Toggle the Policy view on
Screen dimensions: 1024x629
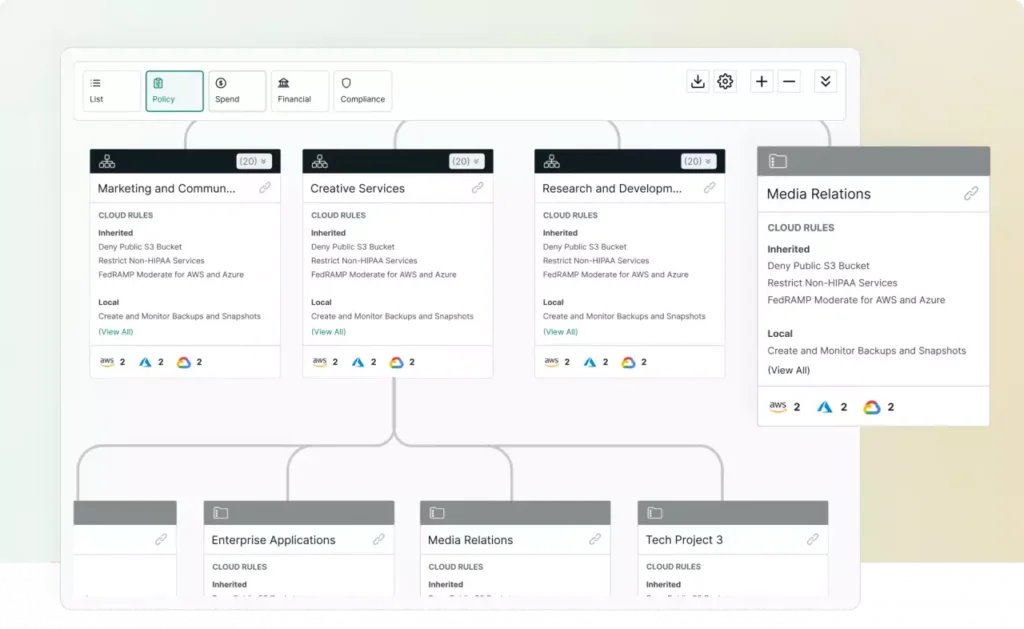tap(174, 89)
